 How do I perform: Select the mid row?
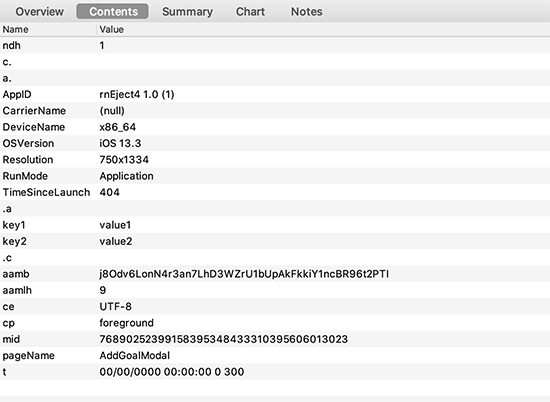tap(275, 339)
